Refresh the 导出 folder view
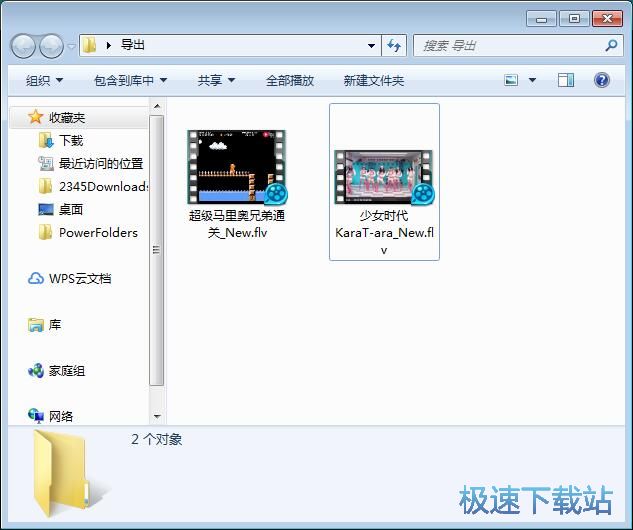Viewport: 633px width, 530px height. point(394,46)
